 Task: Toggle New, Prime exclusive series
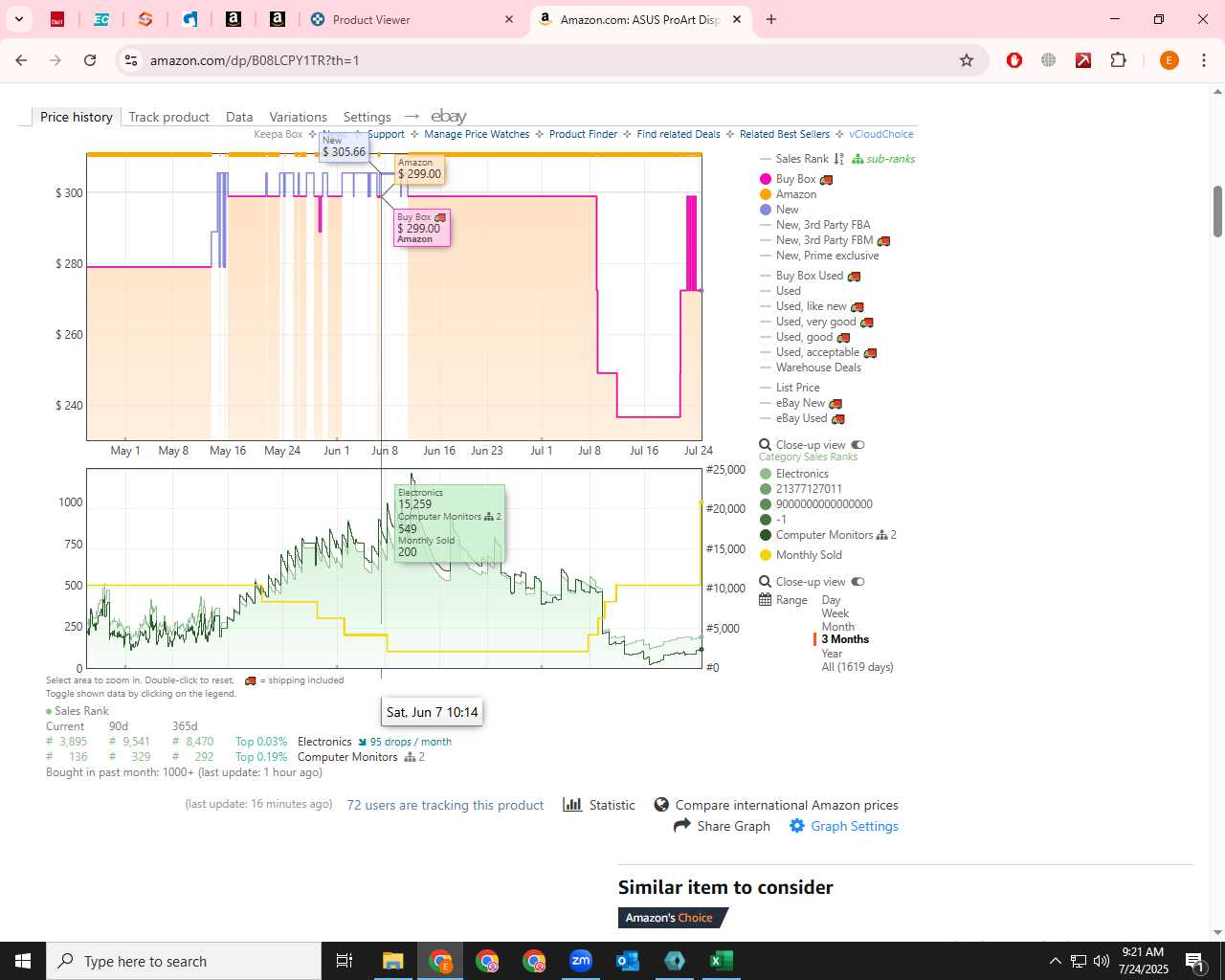pos(827,256)
